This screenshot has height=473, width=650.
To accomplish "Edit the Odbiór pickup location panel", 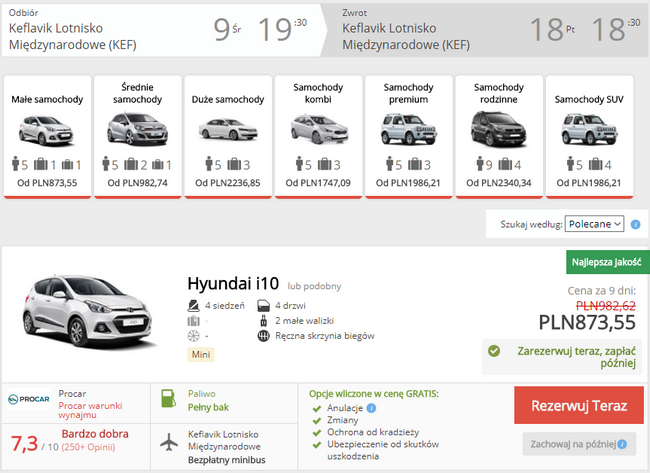I will [x=162, y=30].
